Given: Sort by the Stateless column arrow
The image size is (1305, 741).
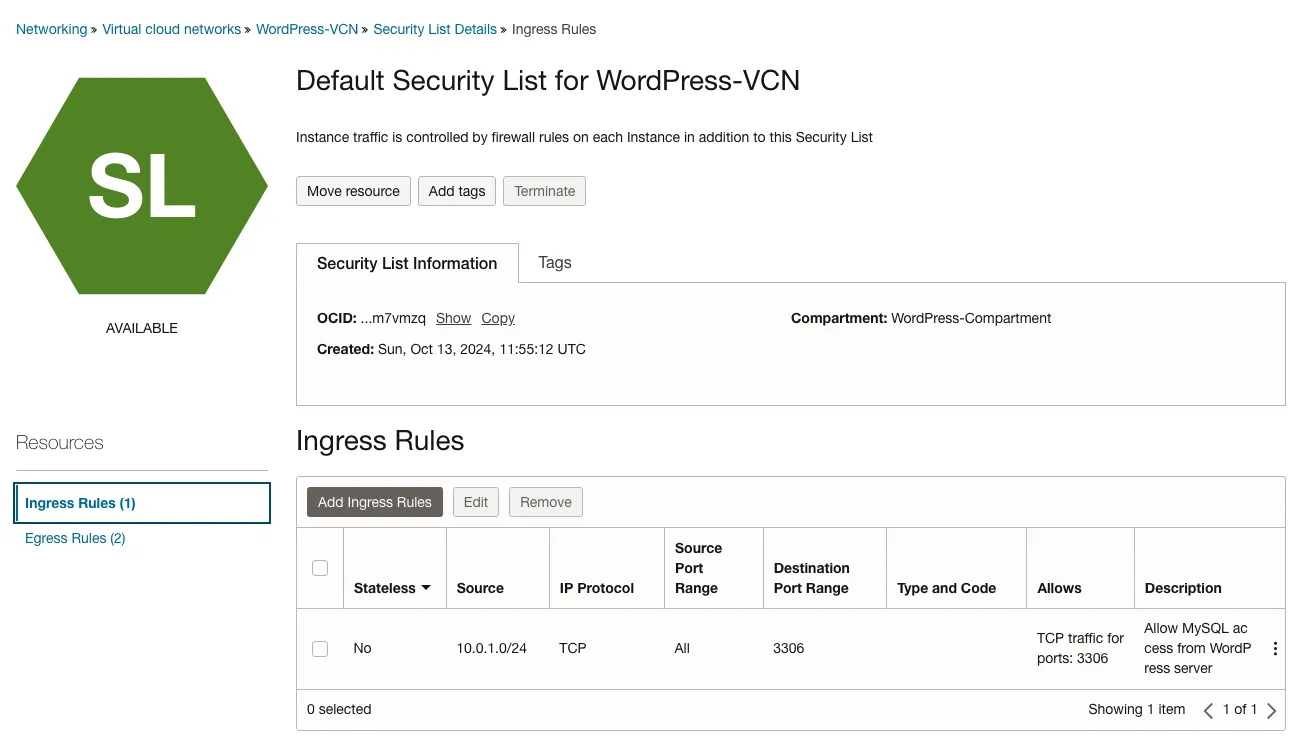Looking at the screenshot, I should [426, 588].
